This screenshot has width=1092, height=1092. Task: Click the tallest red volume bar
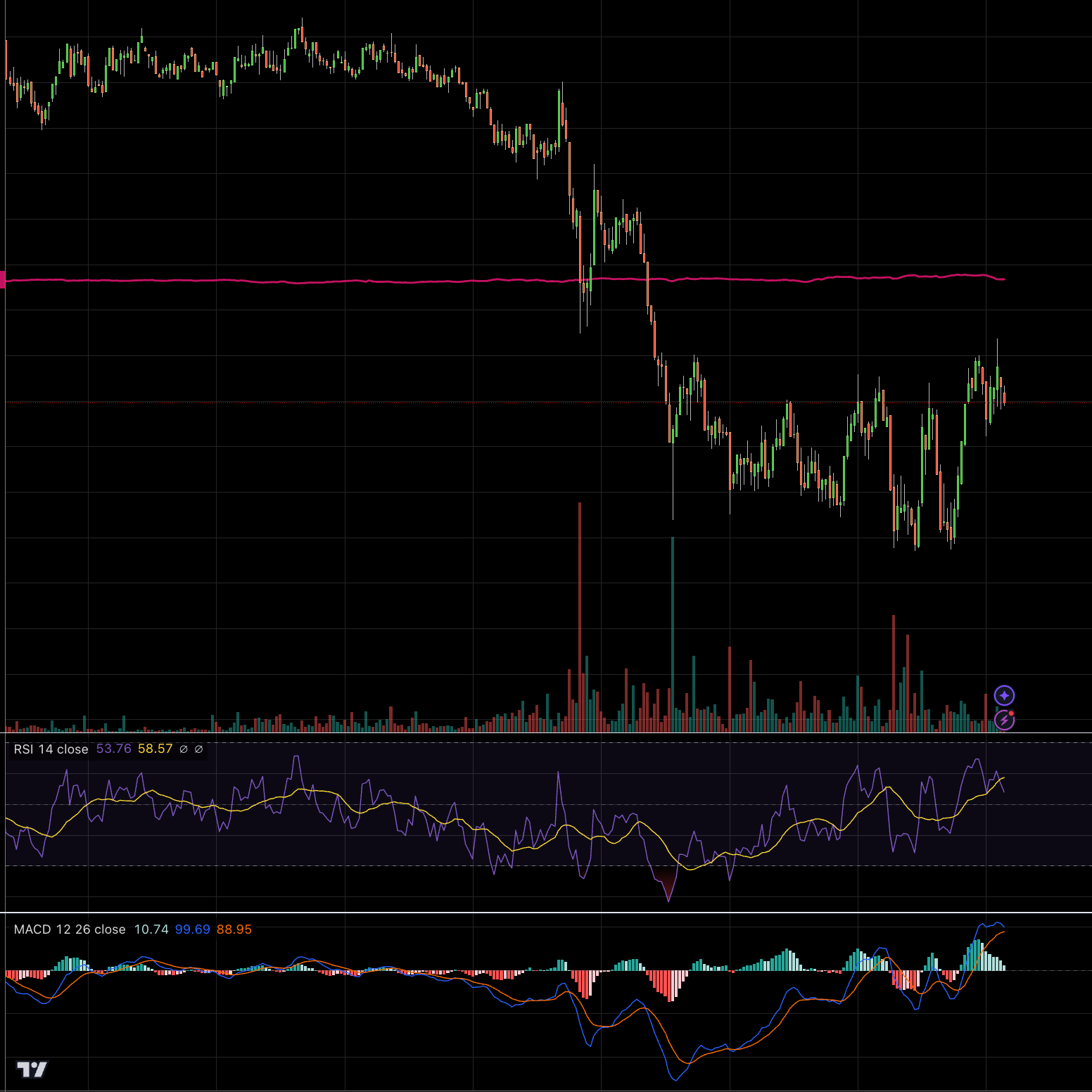tap(579, 612)
